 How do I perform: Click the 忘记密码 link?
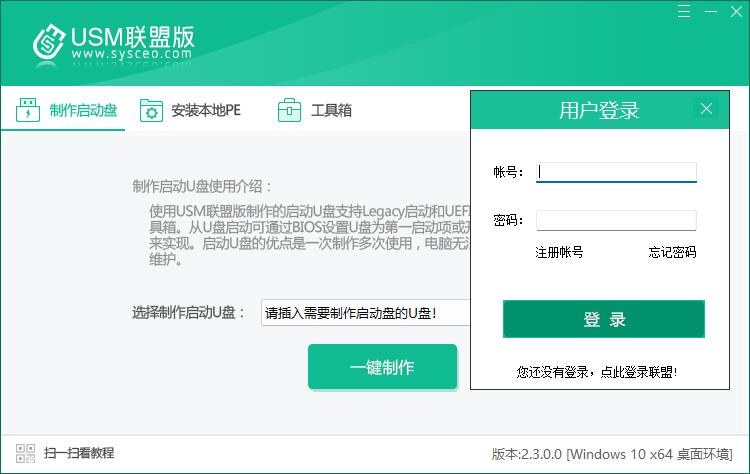(x=672, y=252)
